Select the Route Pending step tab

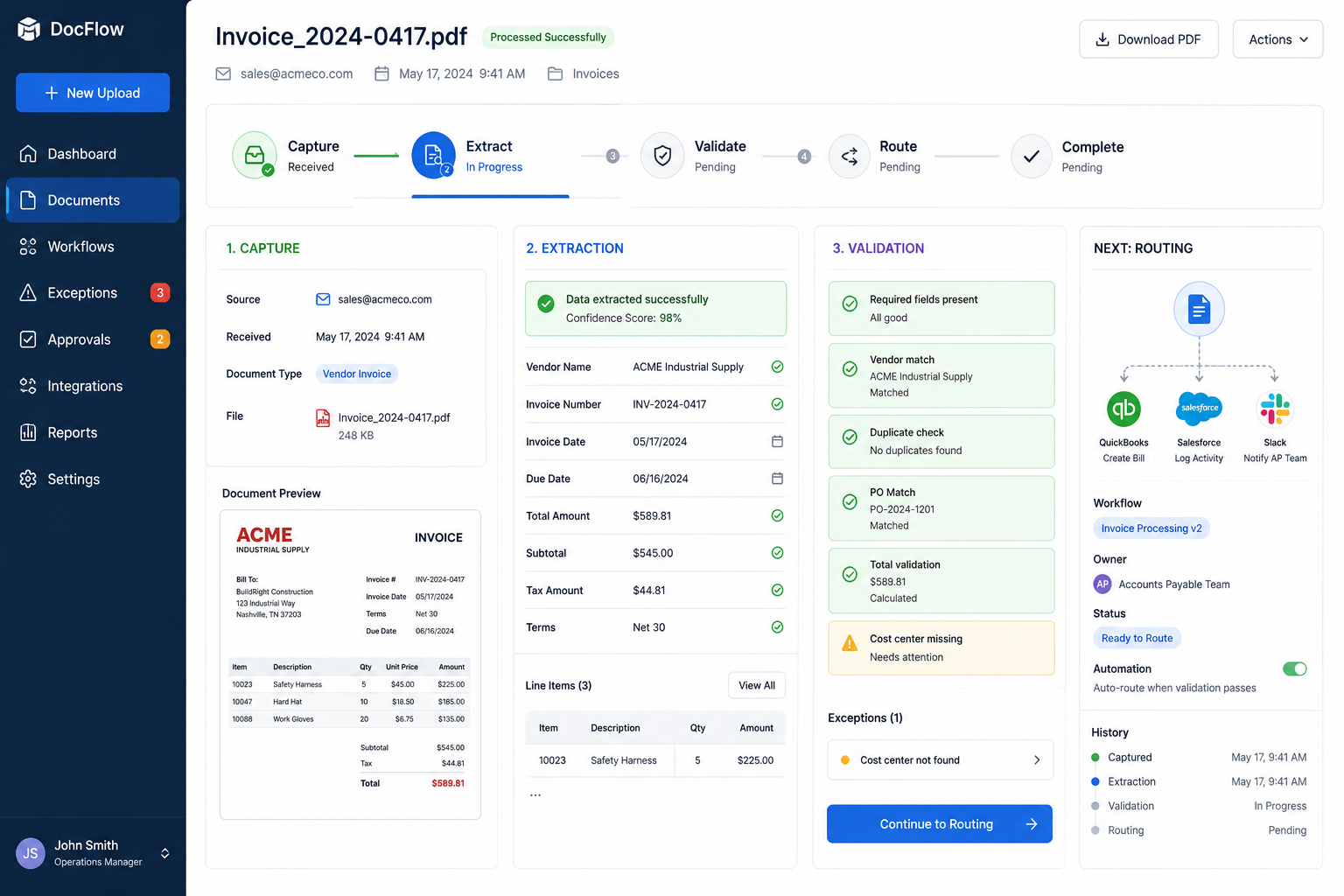(x=875, y=157)
